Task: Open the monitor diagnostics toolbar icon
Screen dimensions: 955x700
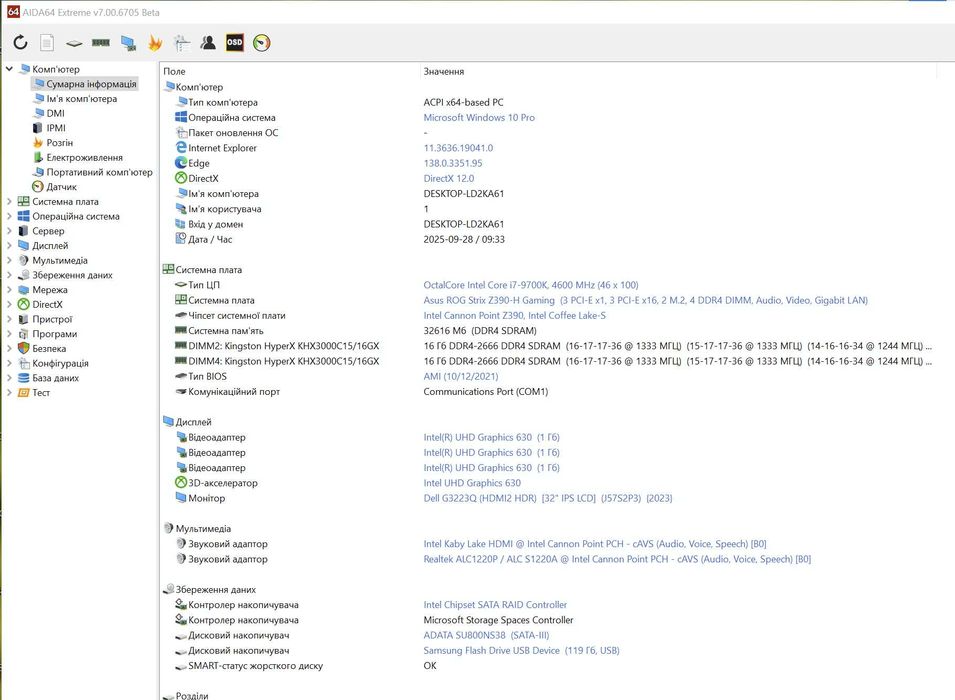Action: point(128,43)
